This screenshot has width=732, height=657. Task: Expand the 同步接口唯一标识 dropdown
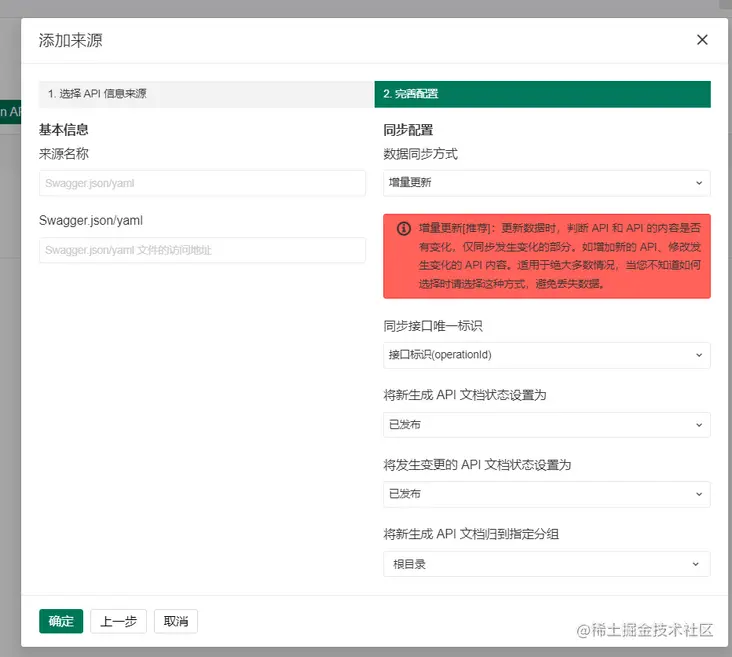pos(547,355)
